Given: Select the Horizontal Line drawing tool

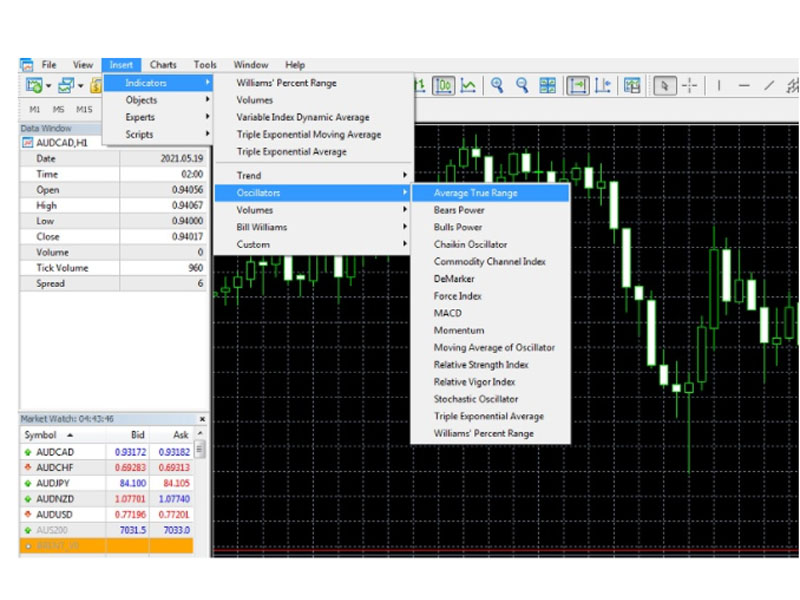Looking at the screenshot, I should tap(744, 85).
